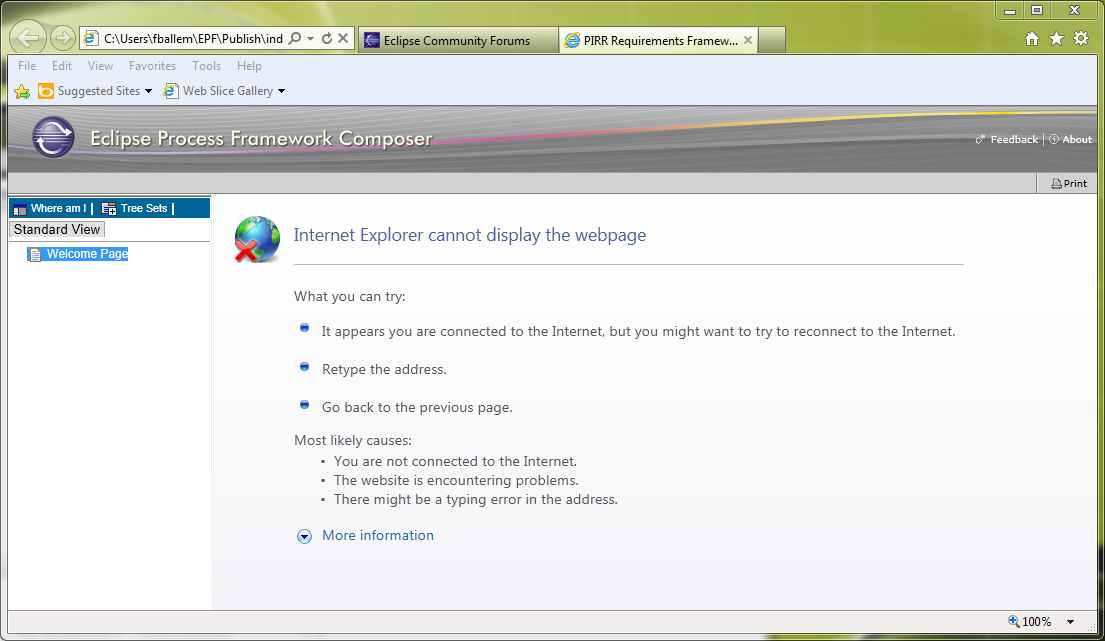1105x641 pixels.
Task: Select the PIRR Requirements Framework tab
Action: click(658, 40)
